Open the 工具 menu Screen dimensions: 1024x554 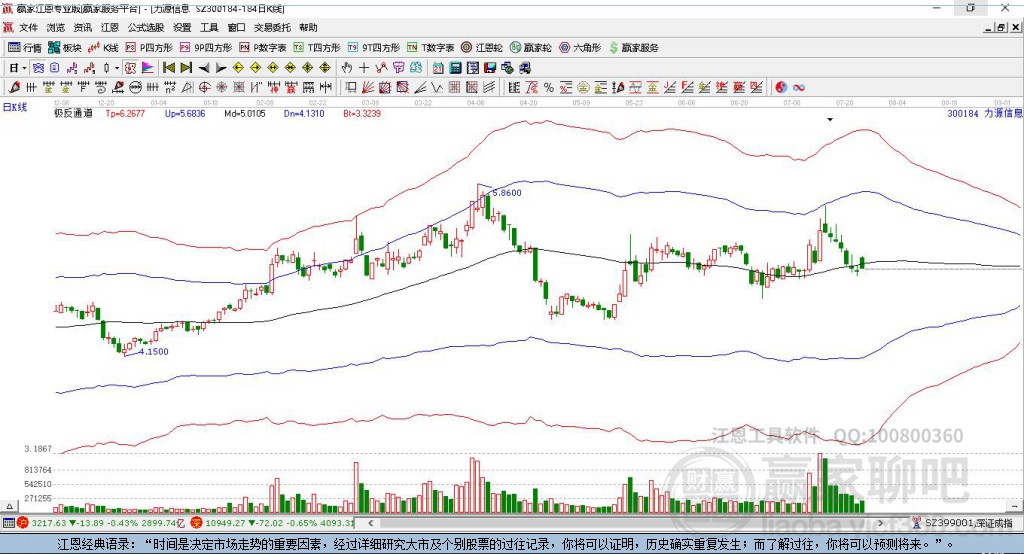point(209,27)
